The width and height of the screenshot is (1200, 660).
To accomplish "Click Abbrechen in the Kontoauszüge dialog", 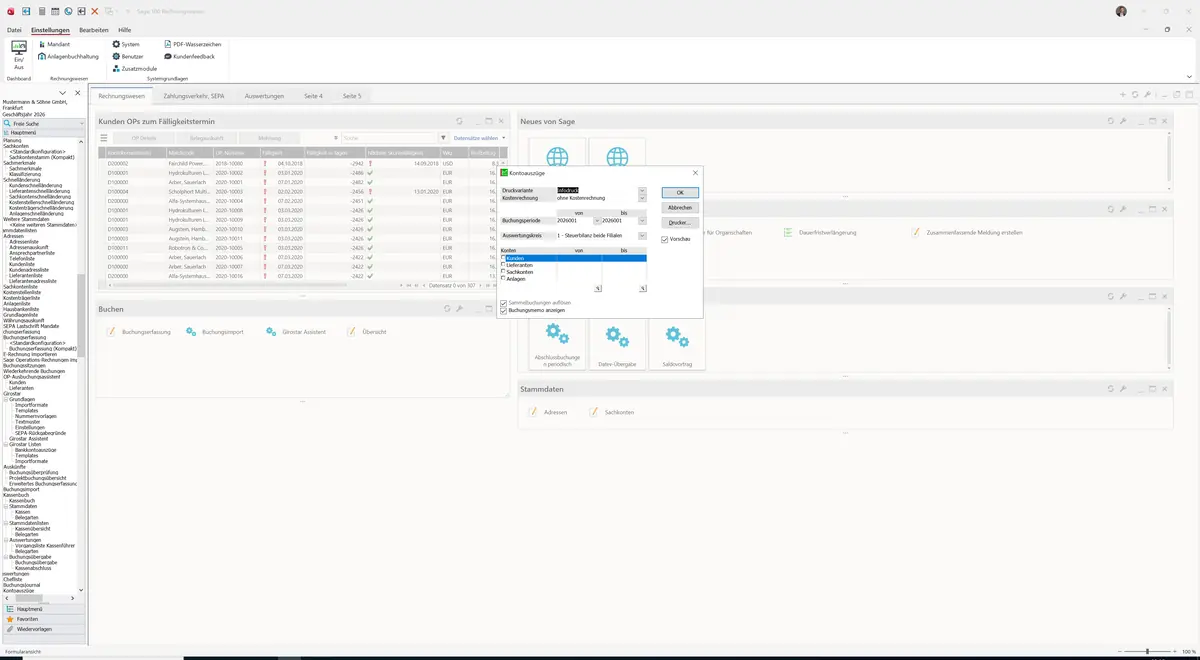I will [680, 207].
